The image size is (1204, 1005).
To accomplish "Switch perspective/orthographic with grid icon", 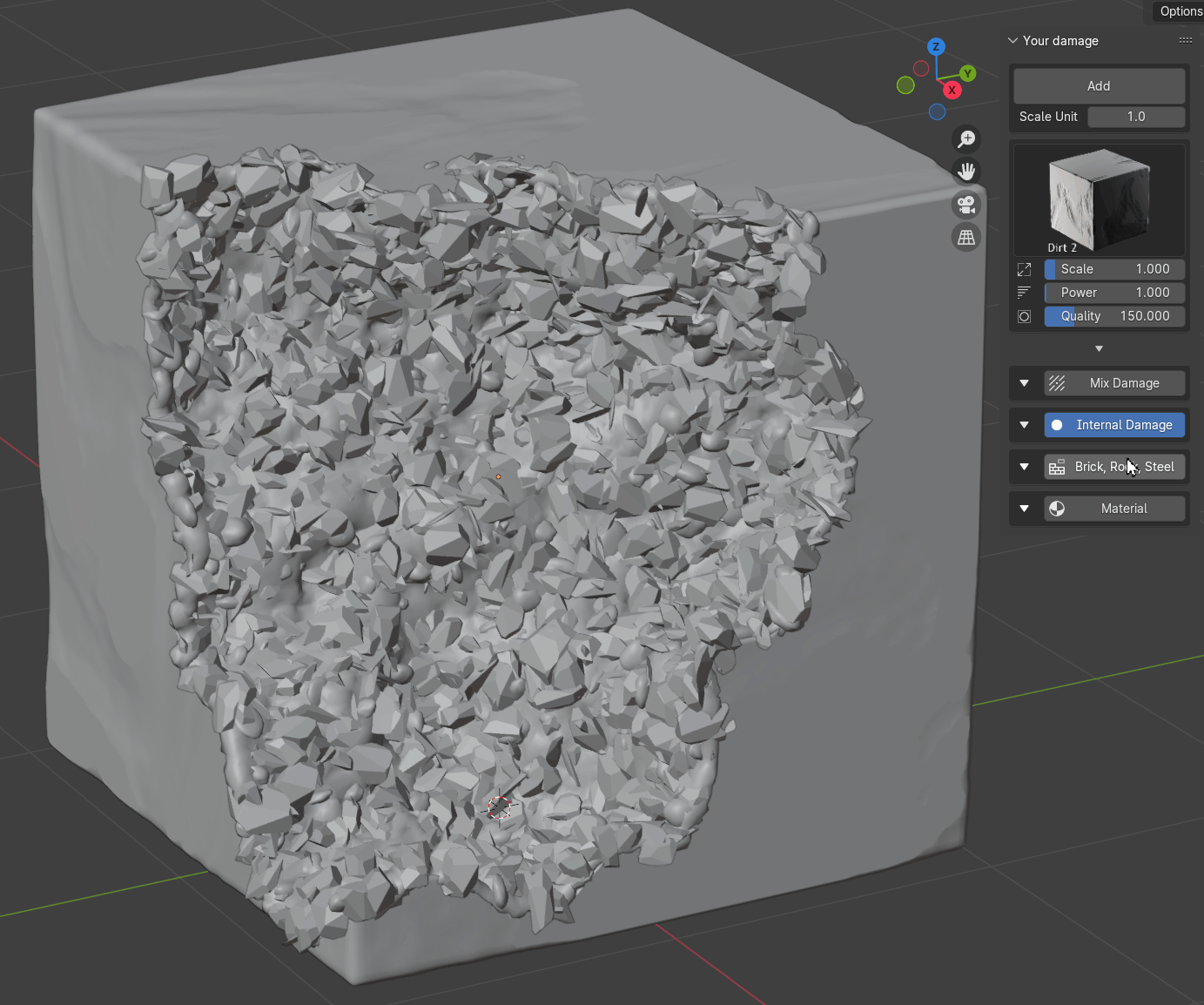I will pos(966,237).
